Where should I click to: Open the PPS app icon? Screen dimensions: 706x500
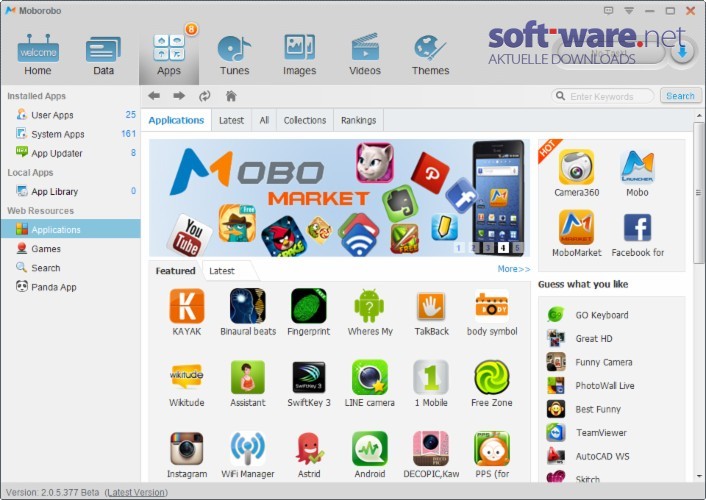492,449
